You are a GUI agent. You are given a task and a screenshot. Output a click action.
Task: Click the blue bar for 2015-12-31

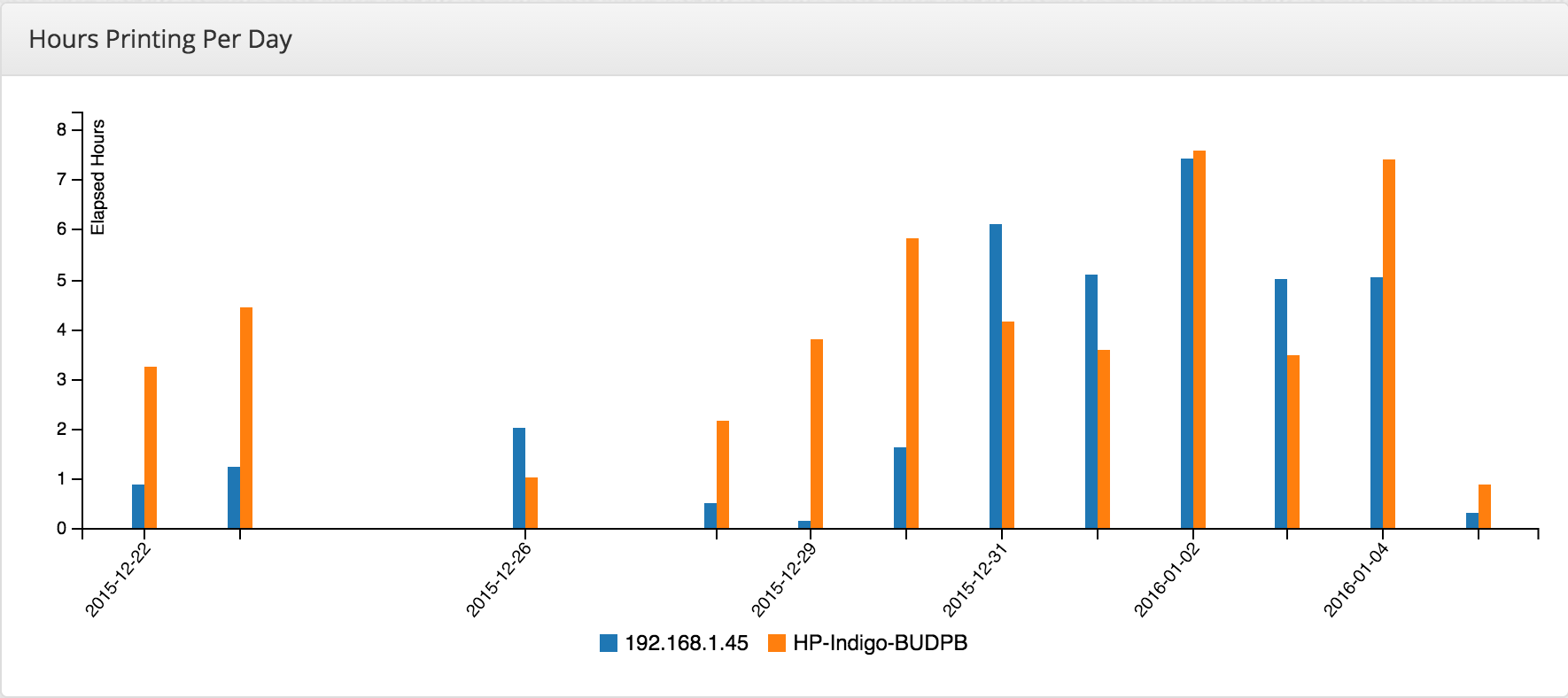(x=996, y=376)
